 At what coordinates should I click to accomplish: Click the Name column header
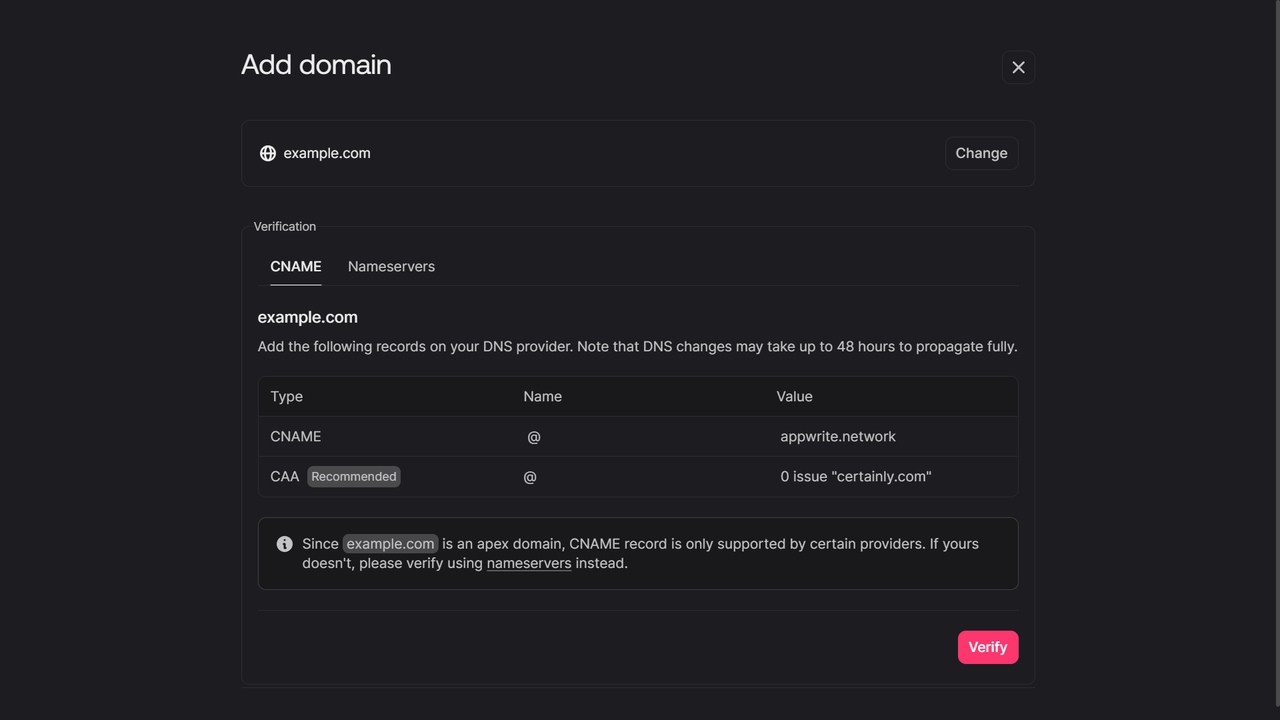click(x=542, y=396)
